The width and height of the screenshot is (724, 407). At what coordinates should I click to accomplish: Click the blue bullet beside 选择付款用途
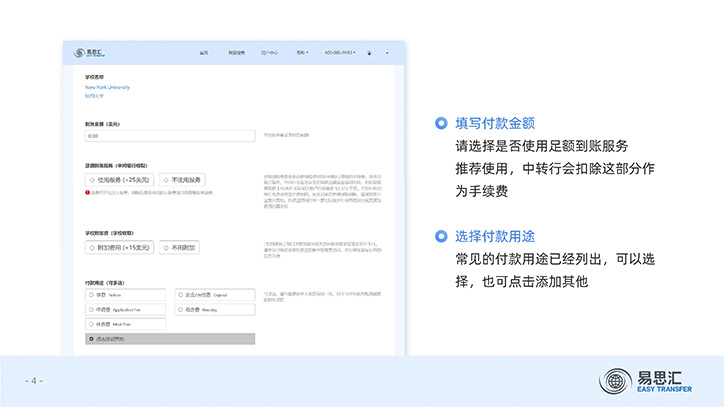tap(441, 237)
